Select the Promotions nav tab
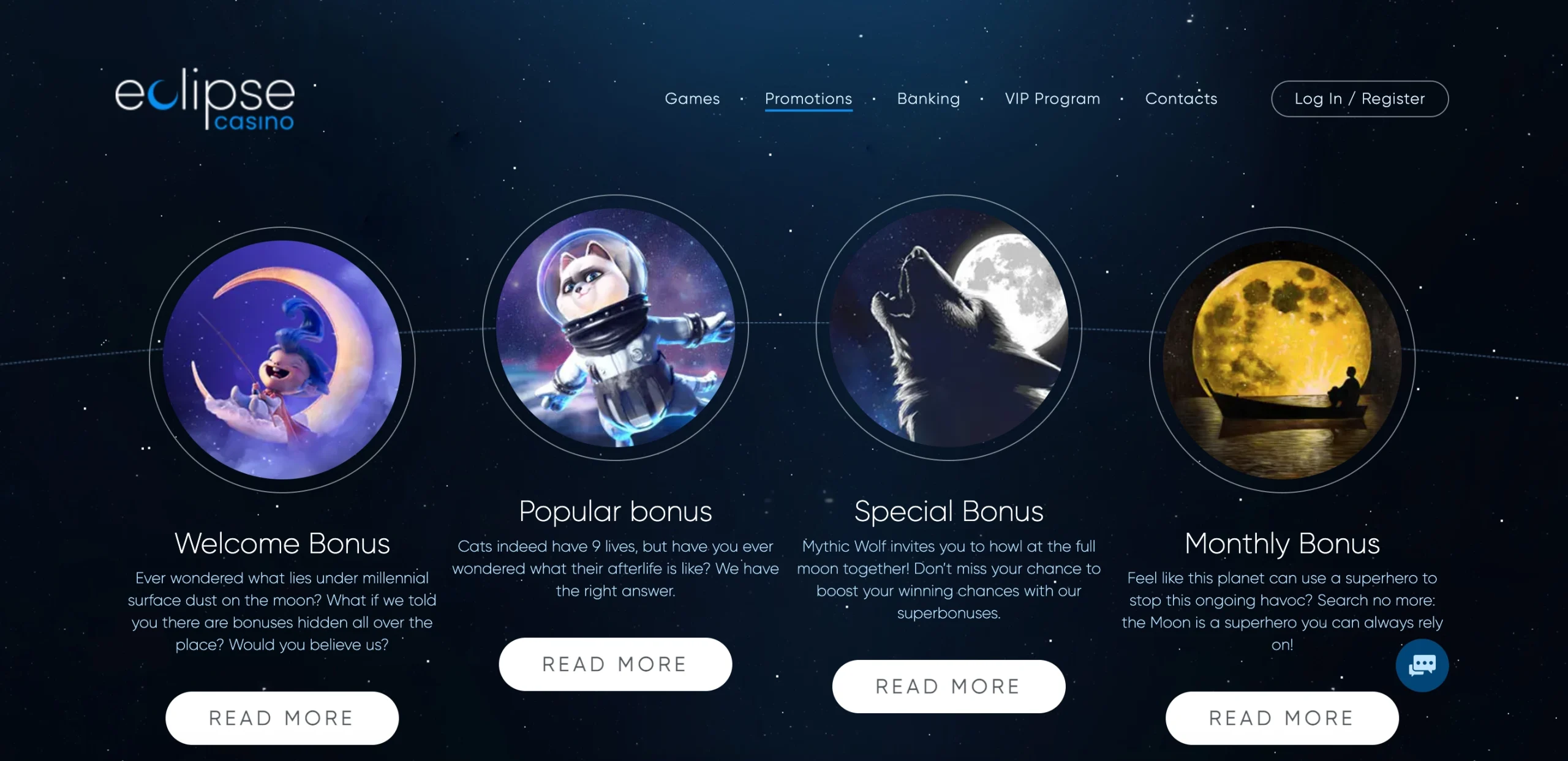 (809, 99)
